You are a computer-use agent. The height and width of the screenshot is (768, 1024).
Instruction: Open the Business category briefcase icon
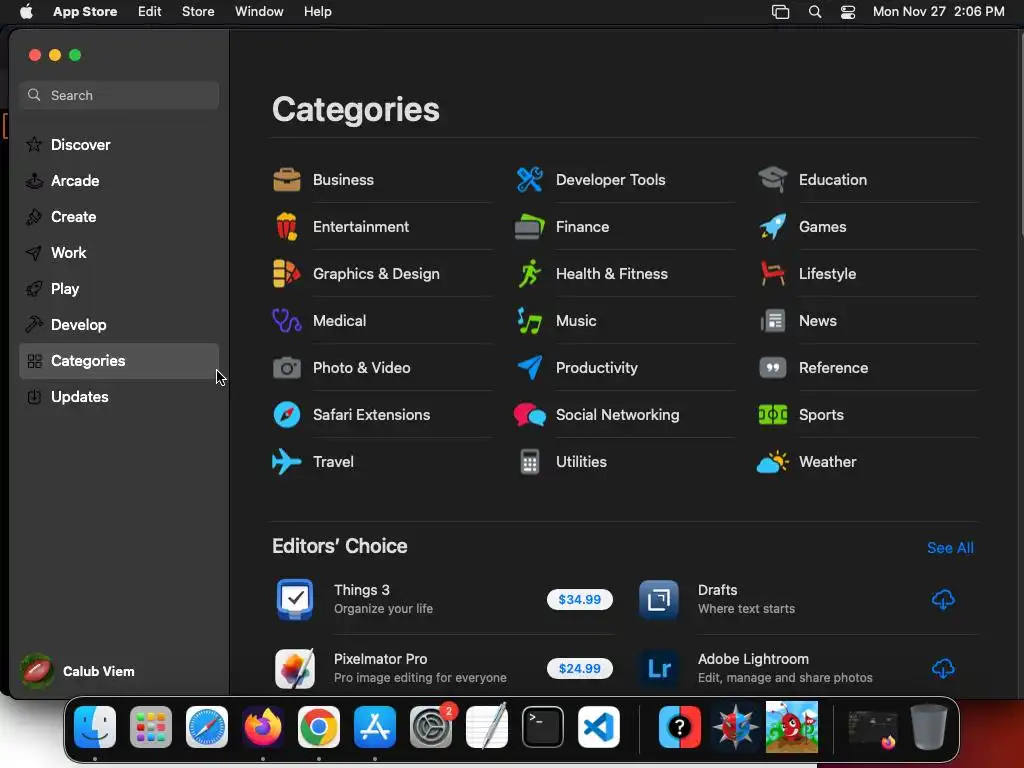coord(287,180)
